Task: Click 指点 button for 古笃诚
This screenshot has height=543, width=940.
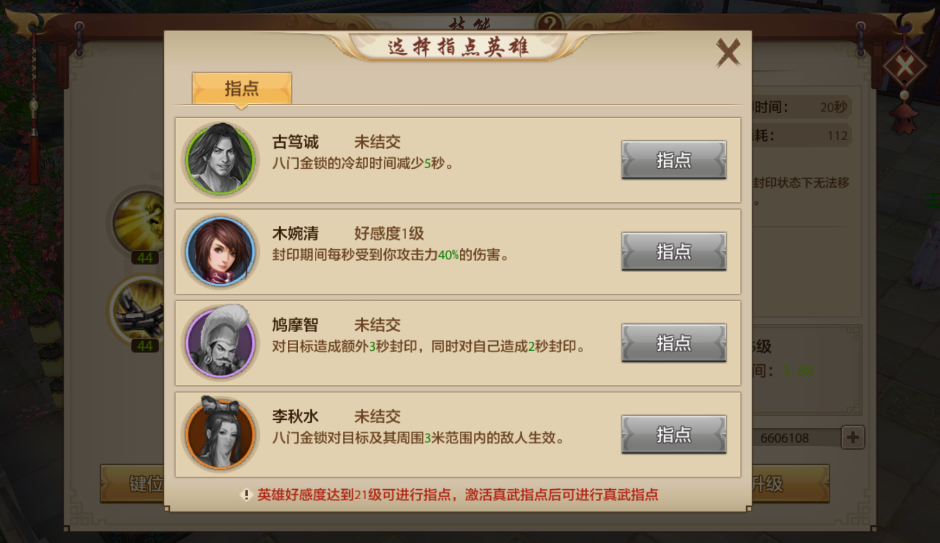Action: [674, 160]
